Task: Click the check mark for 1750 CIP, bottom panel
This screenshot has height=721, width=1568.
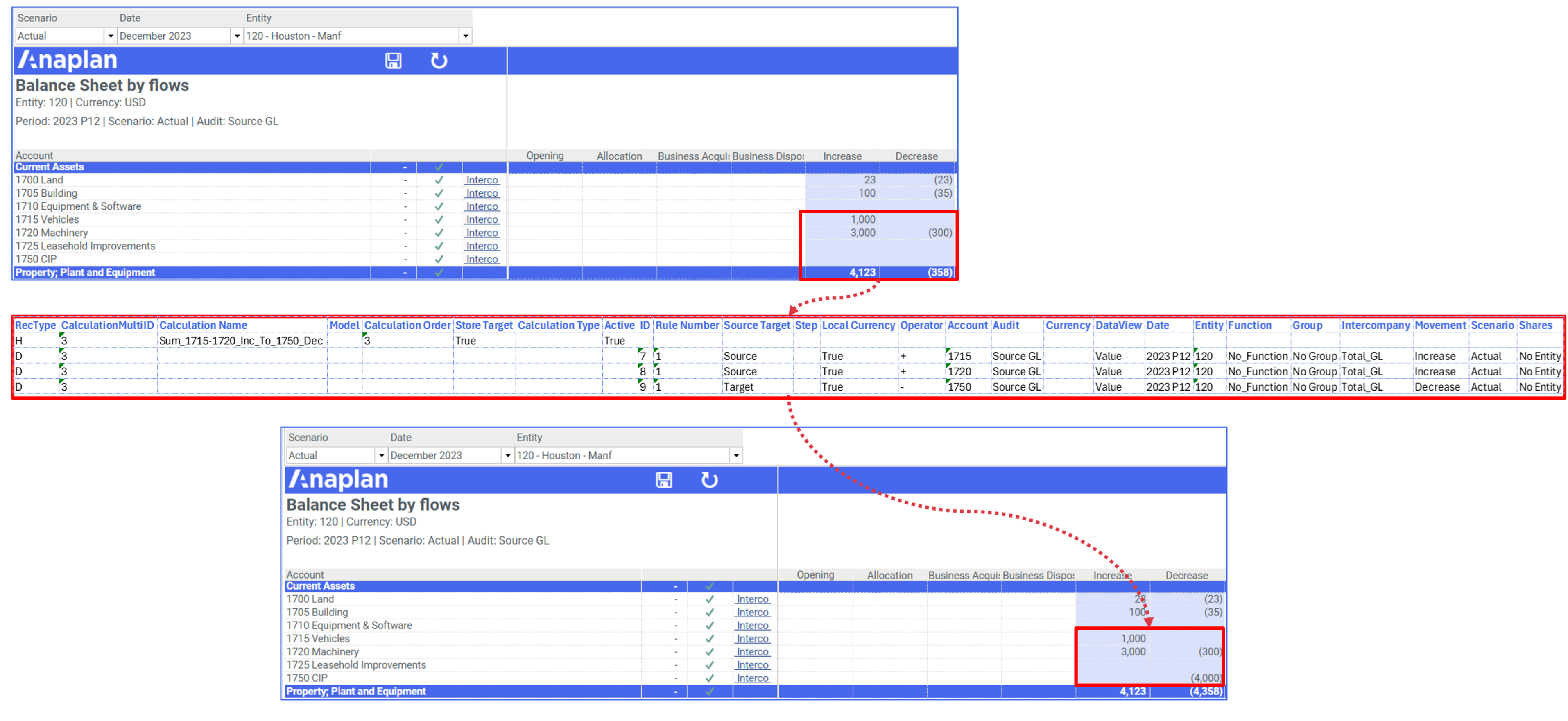Action: point(710,678)
